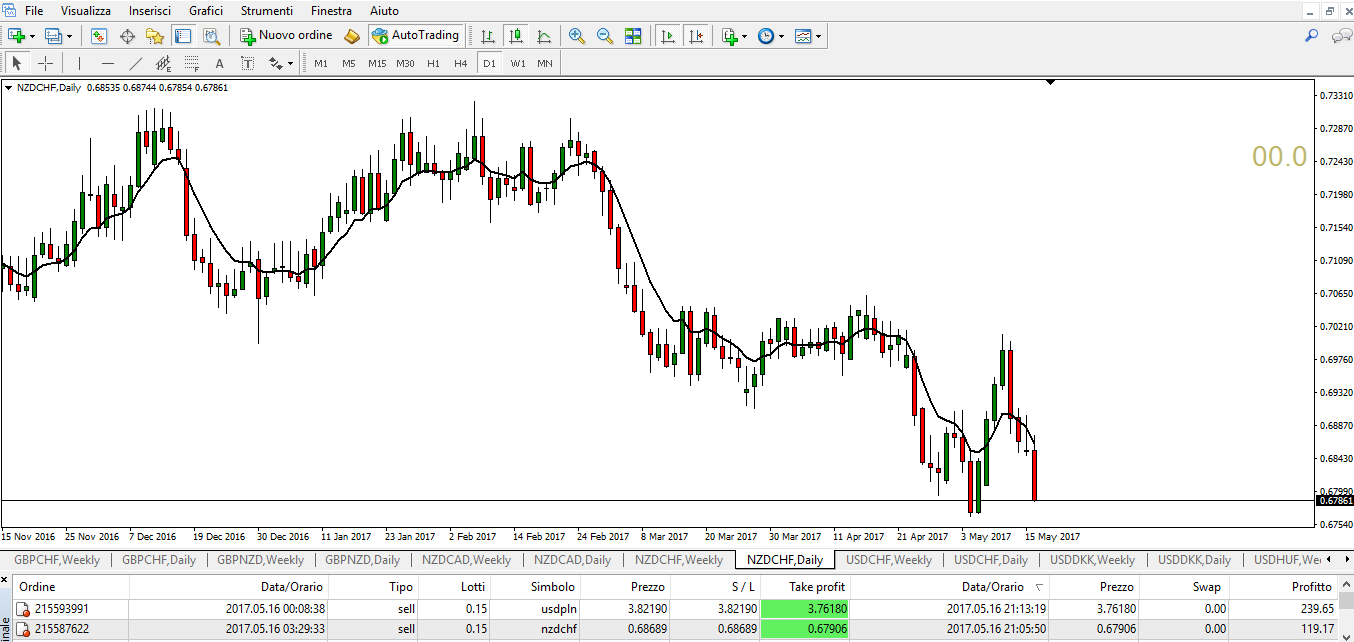Set timeframe to MN

point(545,63)
